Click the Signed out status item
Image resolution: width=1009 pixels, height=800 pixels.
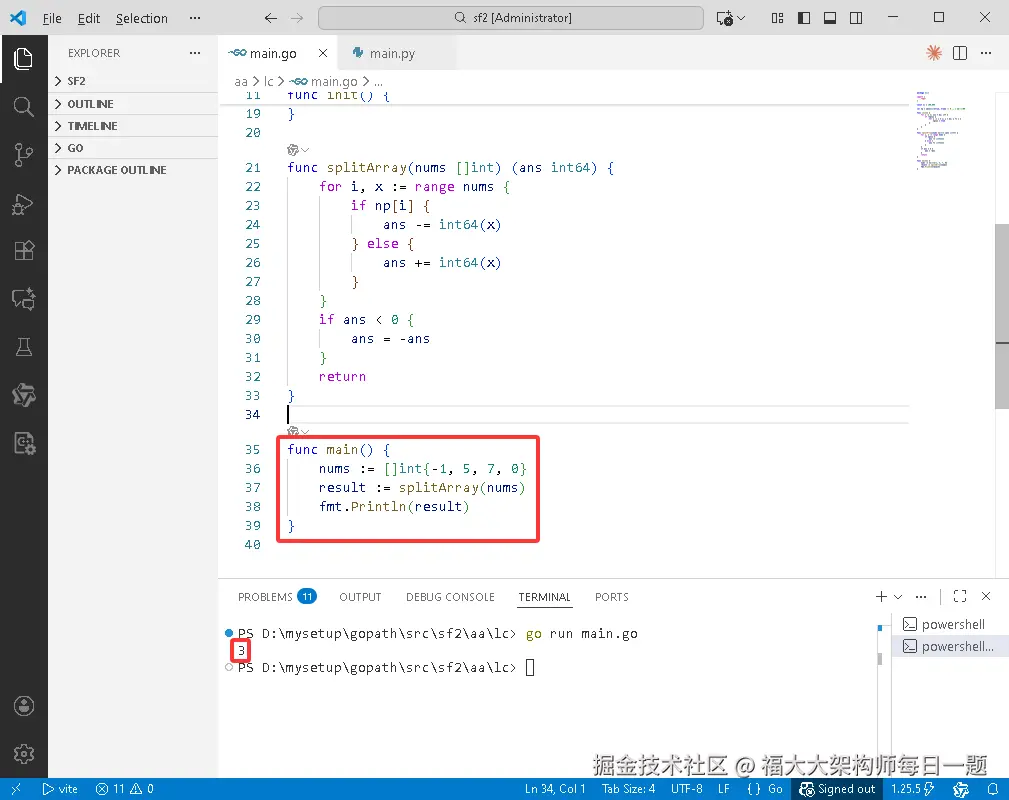837,789
